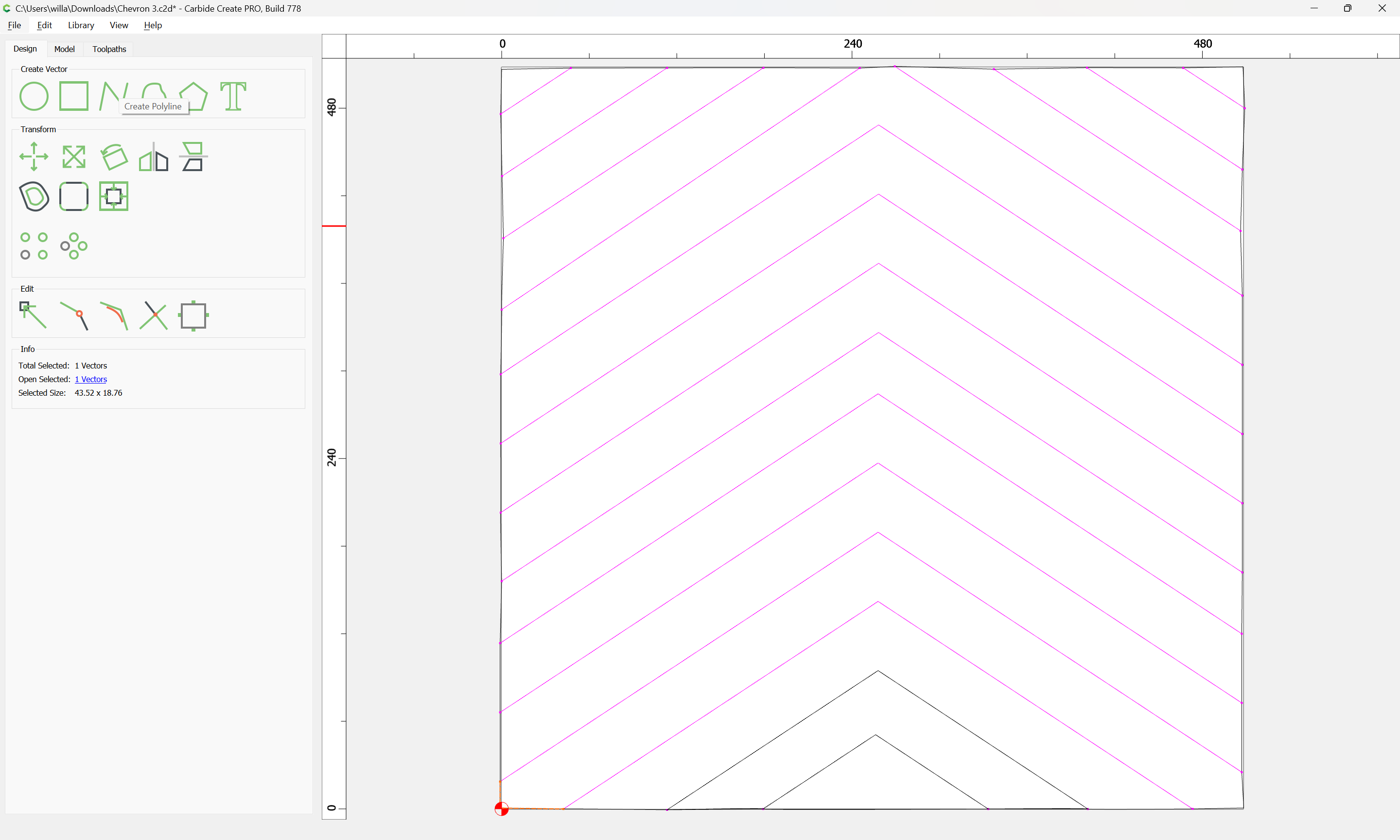Image resolution: width=1400 pixels, height=840 pixels.
Task: Open the Job Setup/bounding square tool
Action: [x=193, y=316]
